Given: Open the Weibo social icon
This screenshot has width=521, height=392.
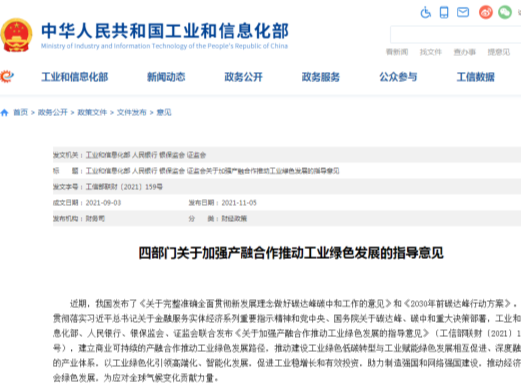Looking at the screenshot, I should point(486,13).
